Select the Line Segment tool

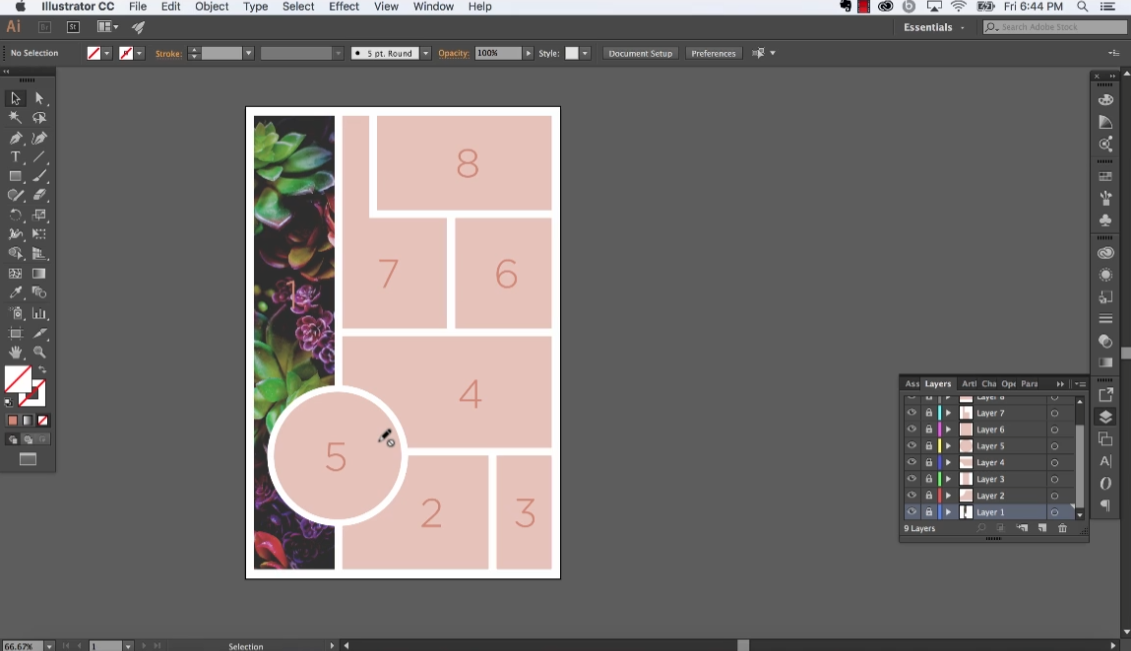39,156
